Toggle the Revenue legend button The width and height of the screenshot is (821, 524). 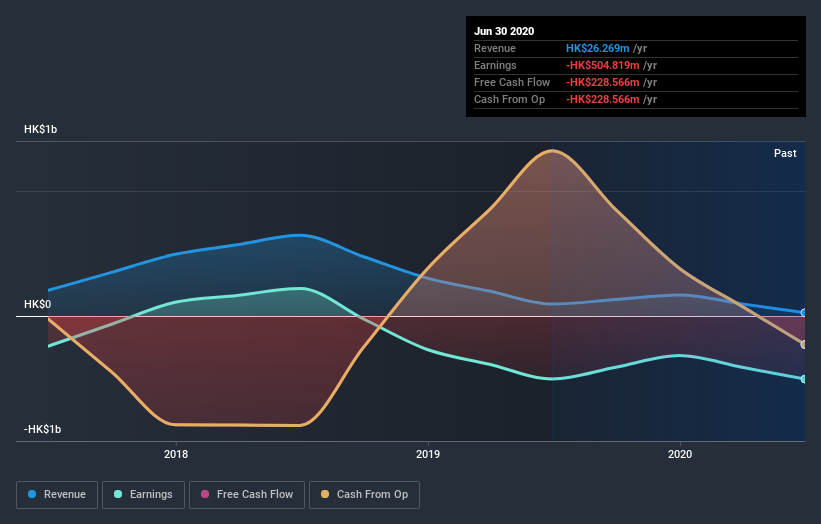(x=57, y=495)
